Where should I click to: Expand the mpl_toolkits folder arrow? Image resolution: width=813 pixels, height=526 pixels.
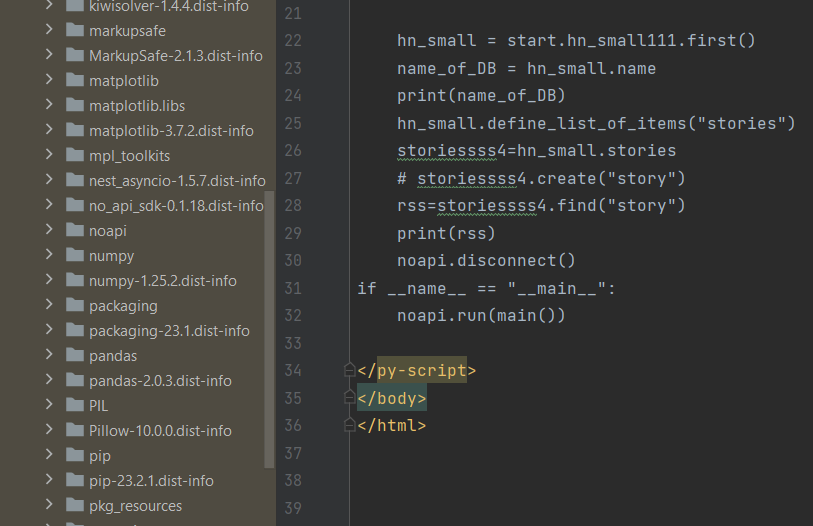pyautogui.click(x=49, y=156)
